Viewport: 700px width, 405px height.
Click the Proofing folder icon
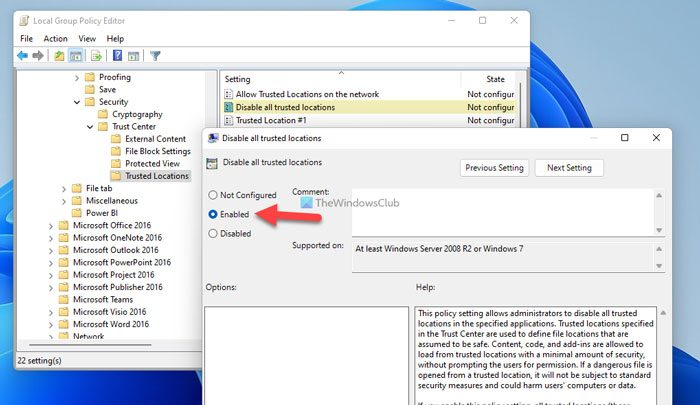coord(90,77)
